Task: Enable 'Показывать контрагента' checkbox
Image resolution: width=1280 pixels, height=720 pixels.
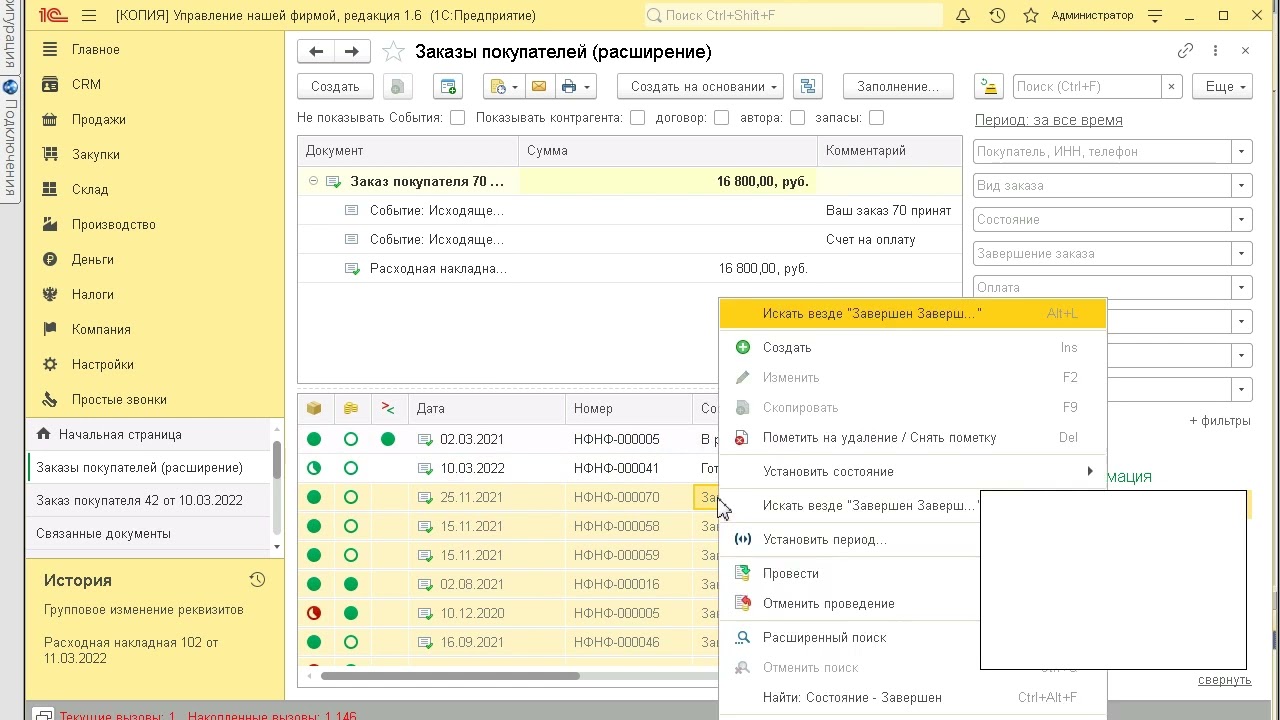Action: (x=638, y=118)
